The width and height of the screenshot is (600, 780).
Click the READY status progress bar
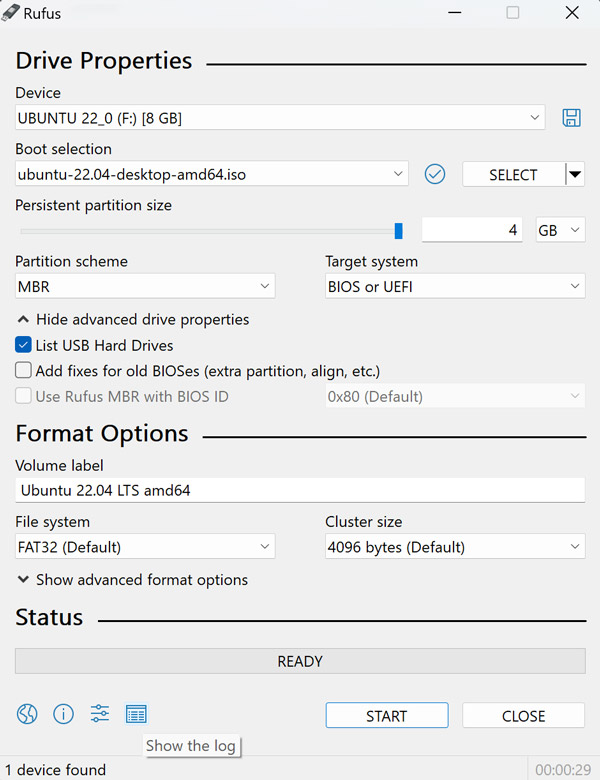(x=300, y=661)
